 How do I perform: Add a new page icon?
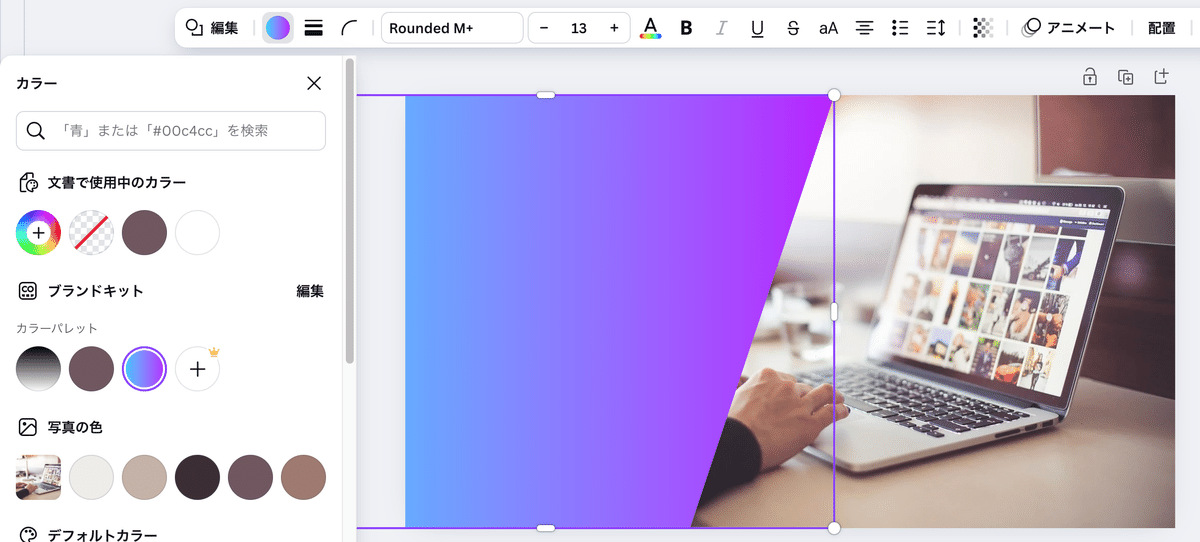pos(1161,77)
